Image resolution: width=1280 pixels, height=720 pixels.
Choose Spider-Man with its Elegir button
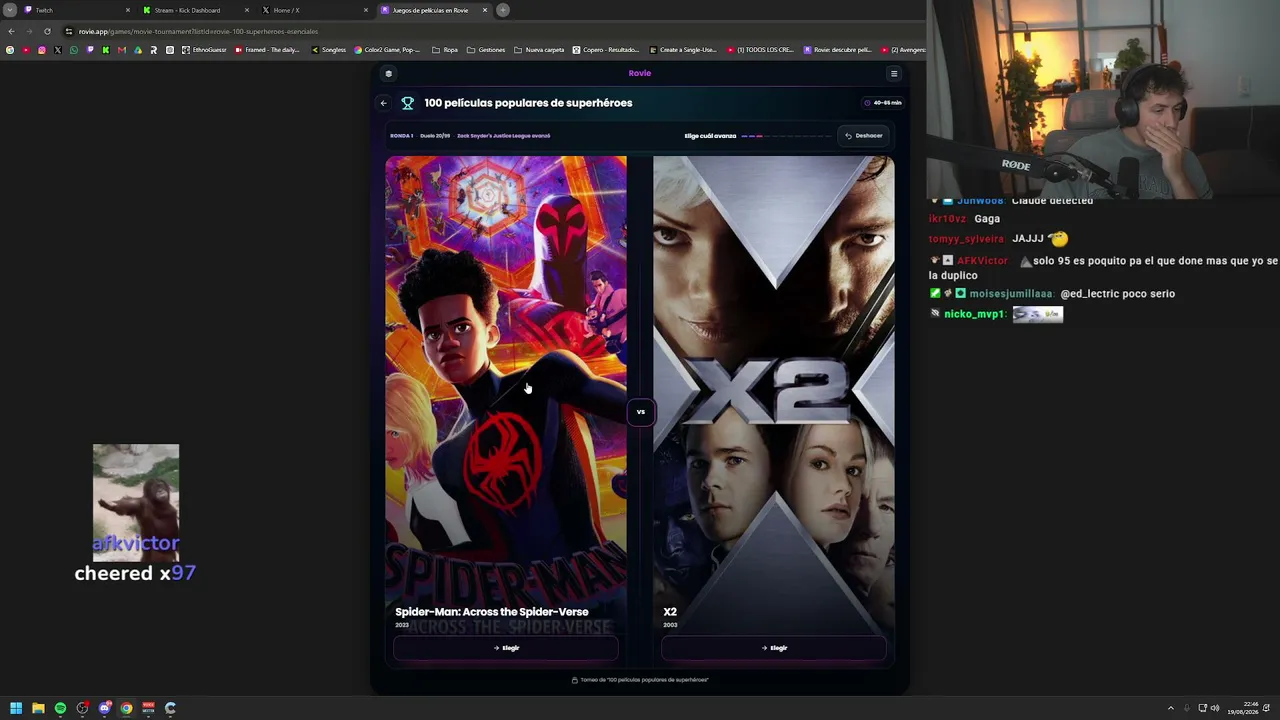pyautogui.click(x=506, y=648)
